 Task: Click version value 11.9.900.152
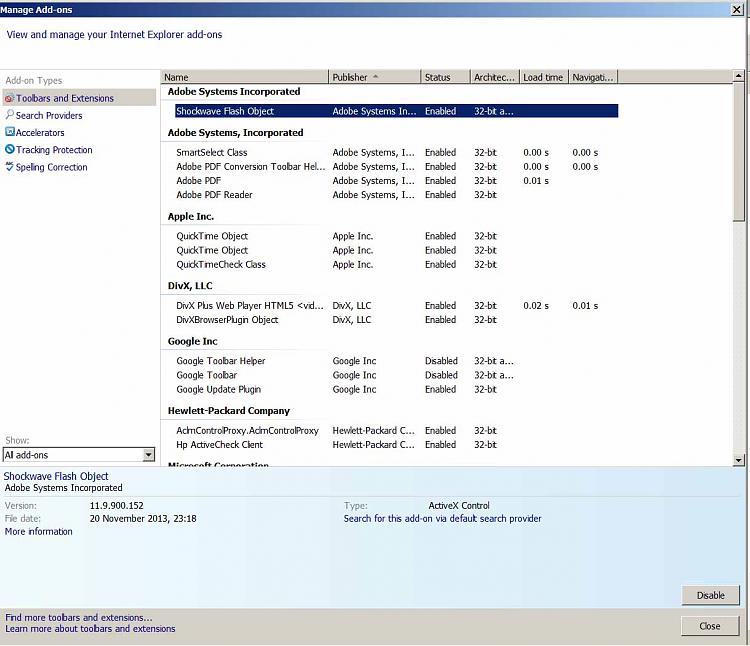(x=116, y=505)
